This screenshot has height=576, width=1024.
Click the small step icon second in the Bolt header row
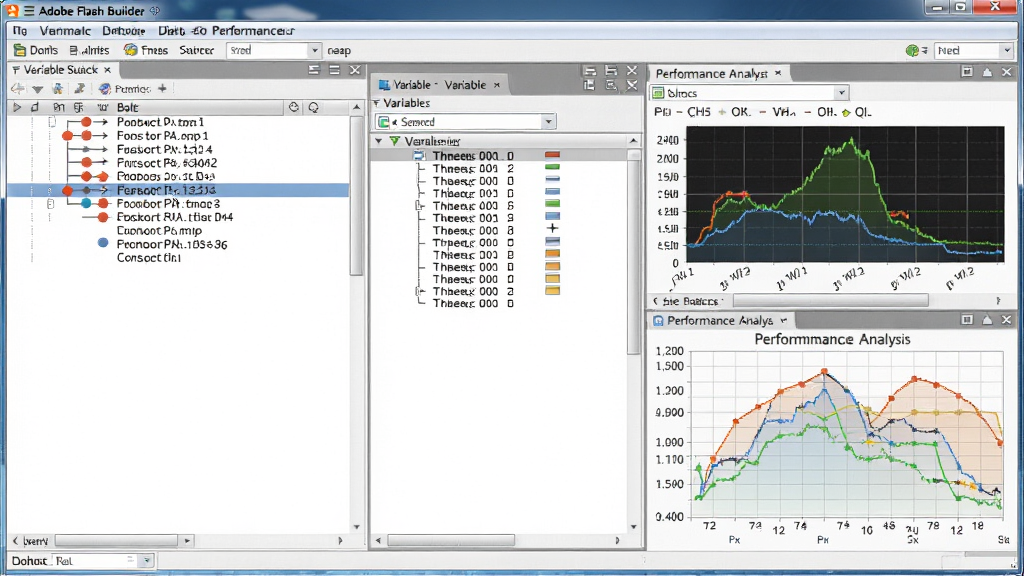35,107
